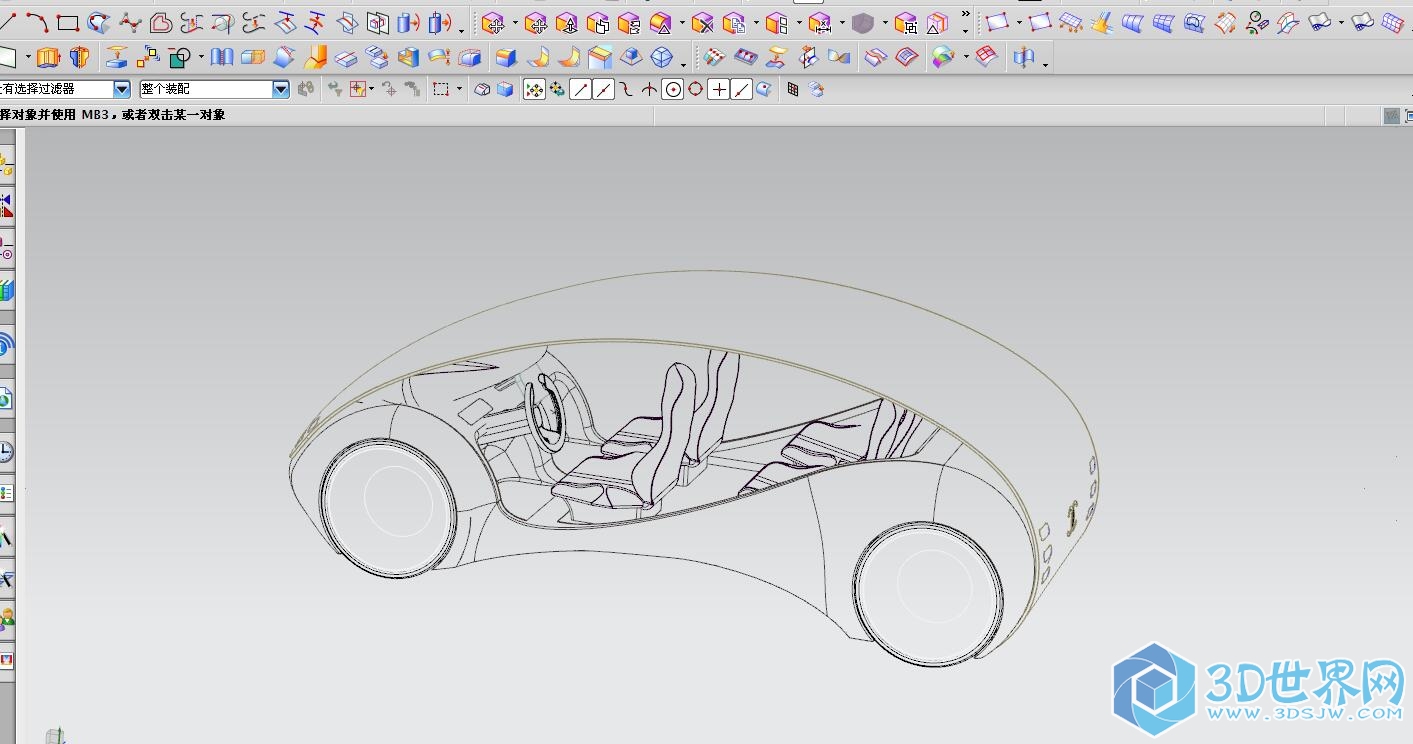
Task: Click the Four Point Surface icon
Action: tap(997, 22)
